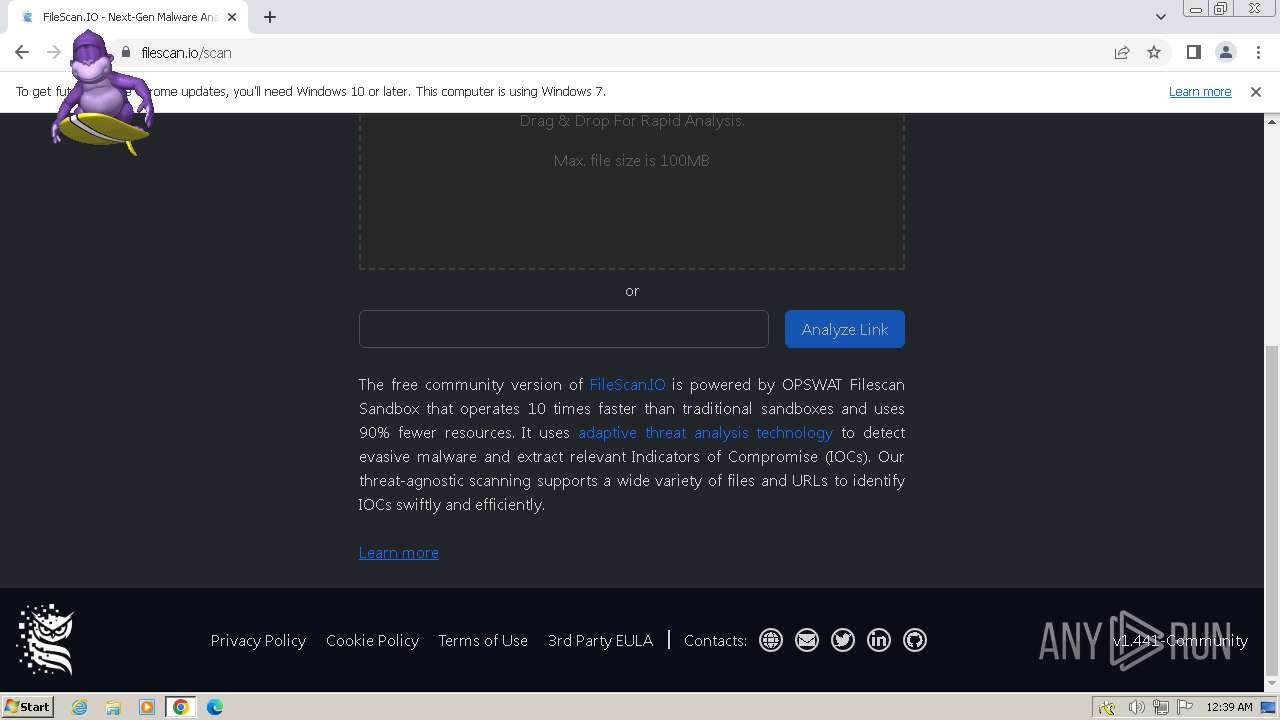Click the page vertical scrollbar thumb
This screenshot has width=1280, height=720.
pos(1272,510)
